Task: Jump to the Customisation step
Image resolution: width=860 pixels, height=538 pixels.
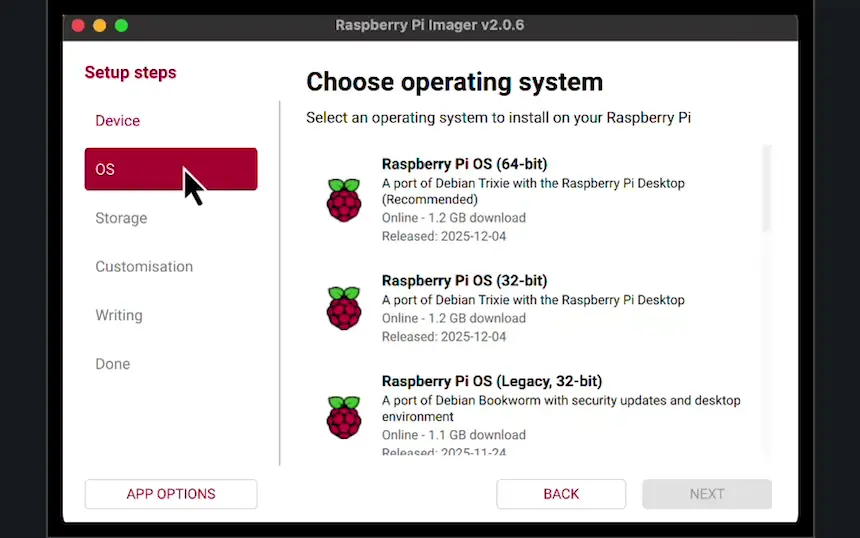Action: (x=144, y=267)
